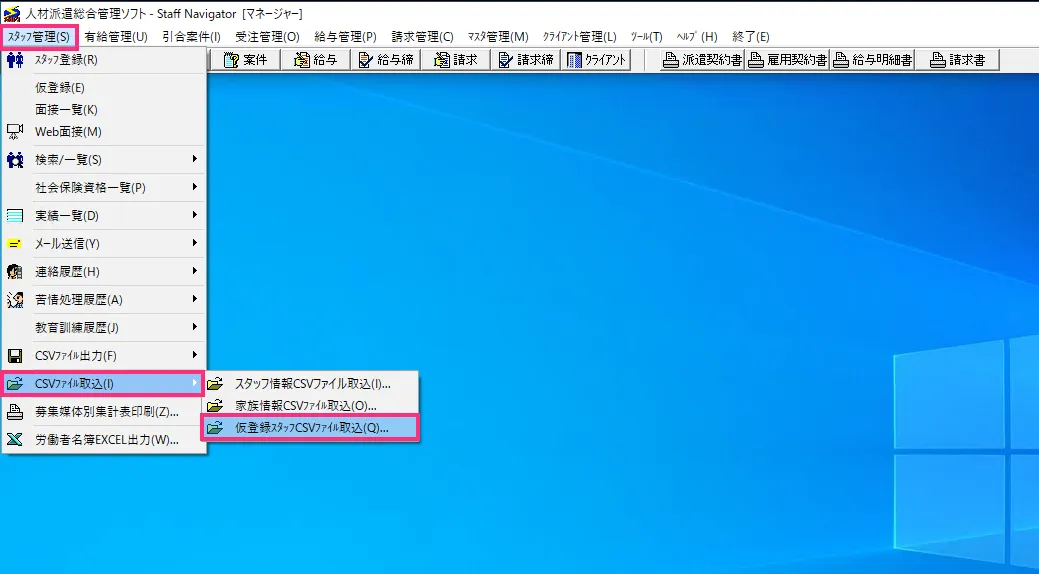
Task: Click the クライアント toolbar button
Action: pos(596,60)
